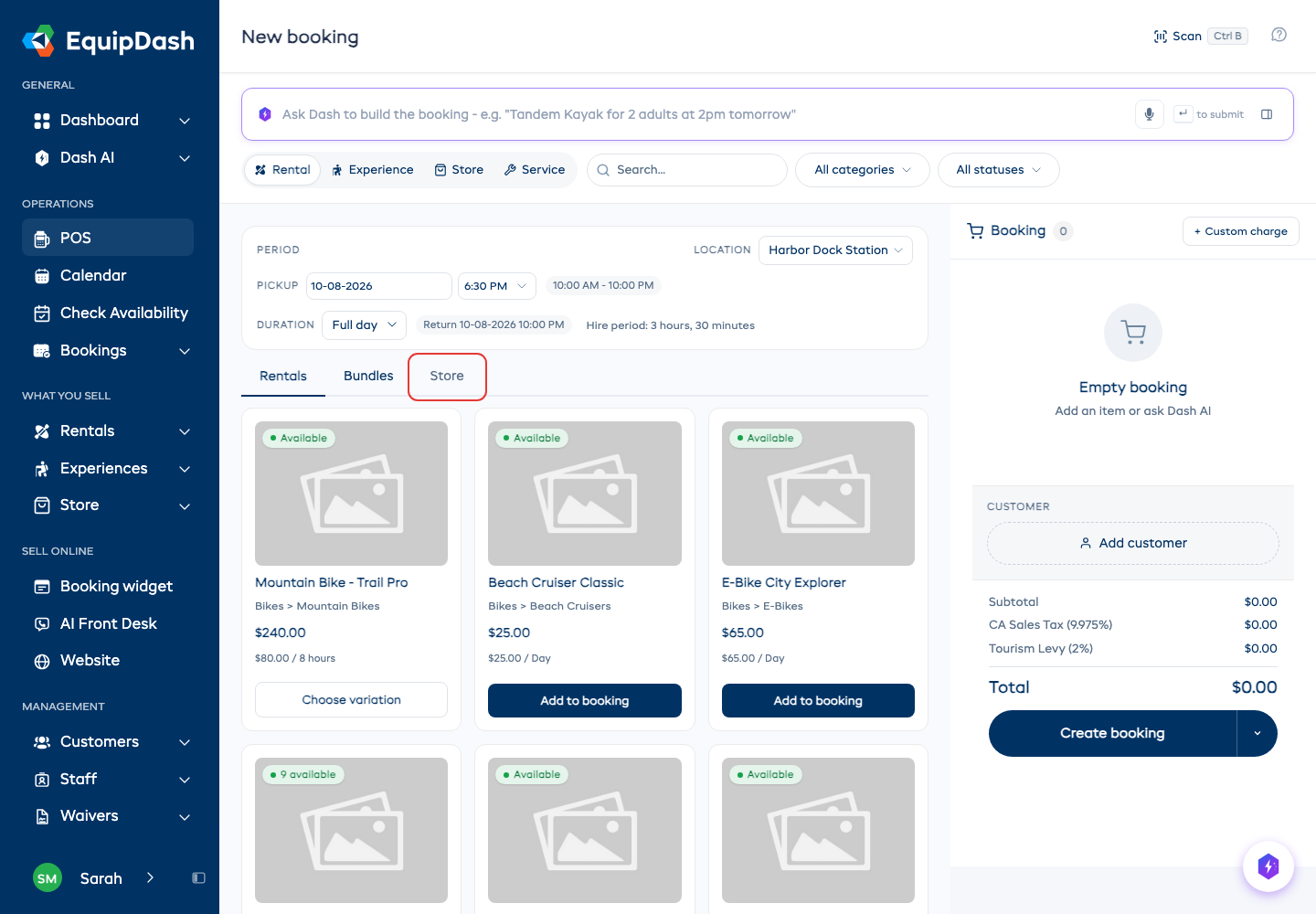The height and width of the screenshot is (914, 1316).
Task: Add Beach Cruiser Classic to booking
Action: point(585,701)
